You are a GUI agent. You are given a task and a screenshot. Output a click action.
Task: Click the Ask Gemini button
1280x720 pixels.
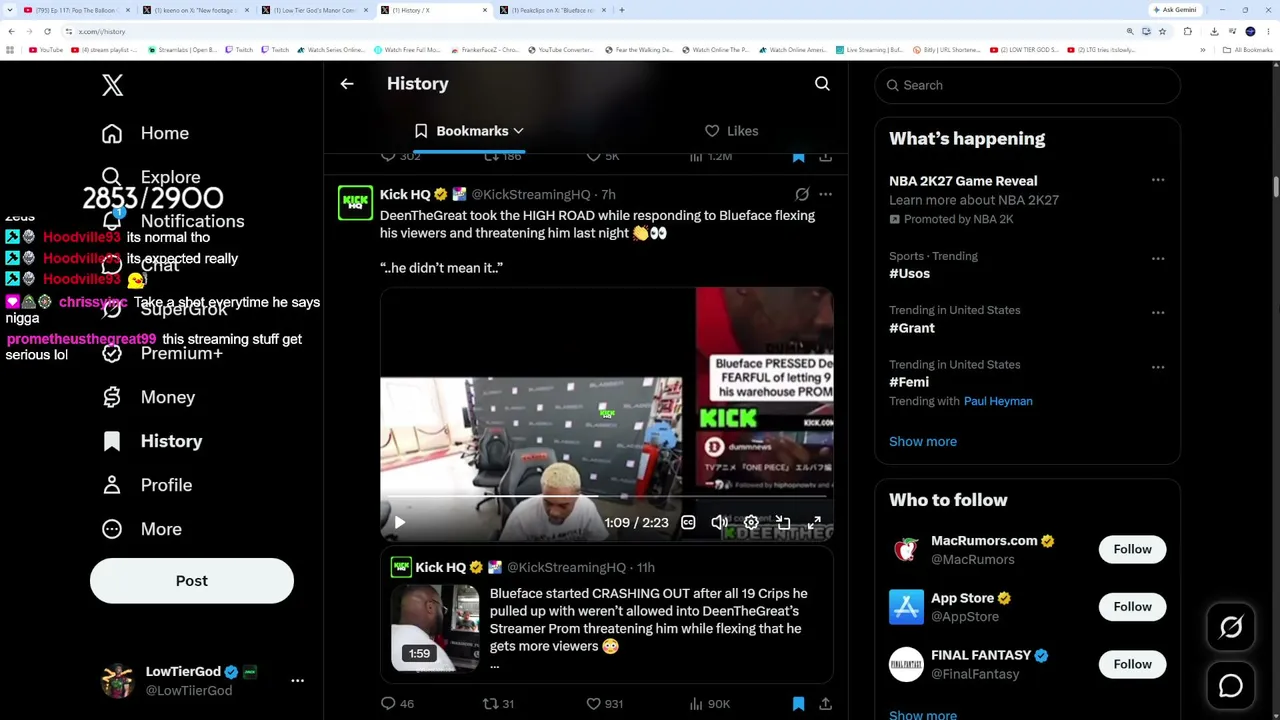coord(1174,10)
